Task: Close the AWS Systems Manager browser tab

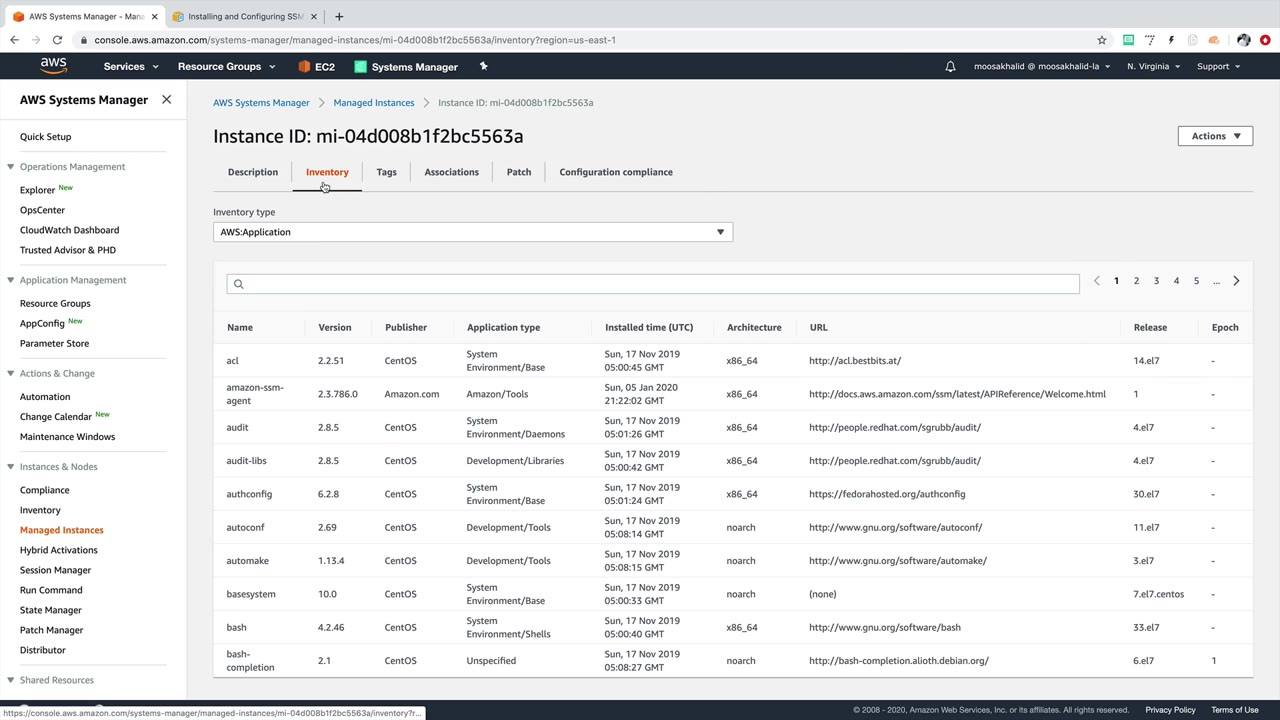Action: 154,17
